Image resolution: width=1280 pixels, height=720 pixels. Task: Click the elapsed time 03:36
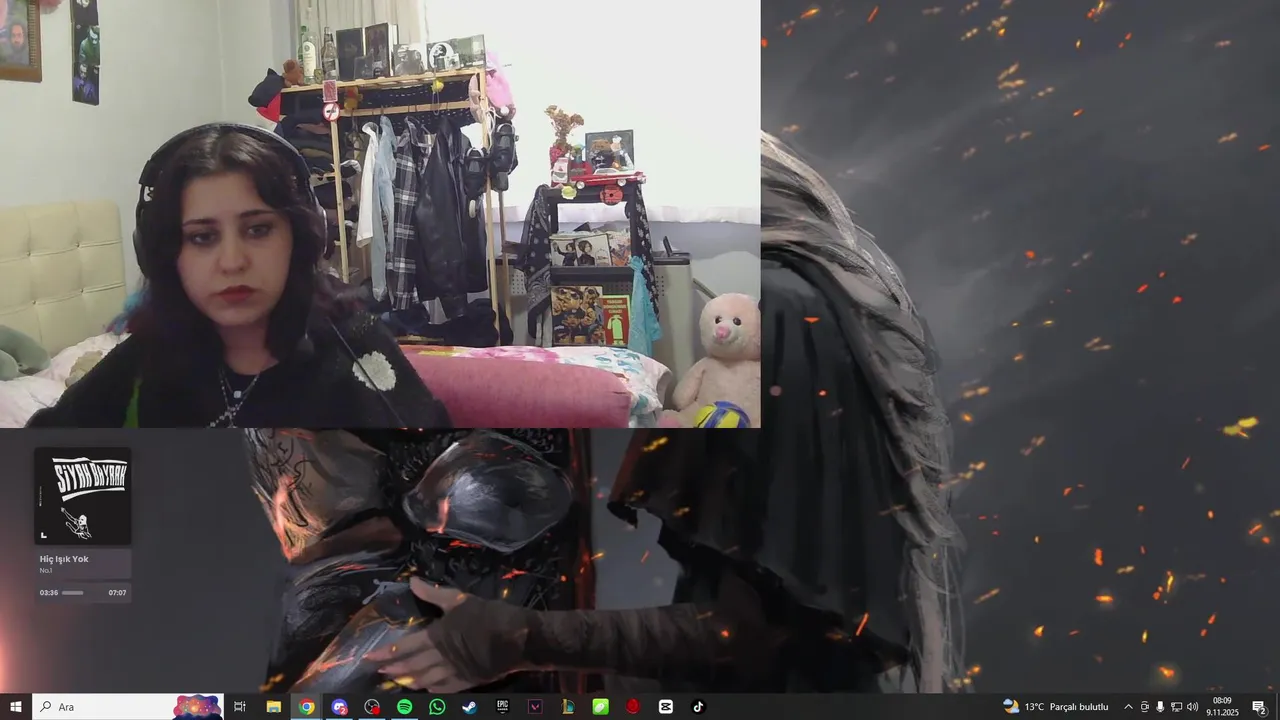48,593
